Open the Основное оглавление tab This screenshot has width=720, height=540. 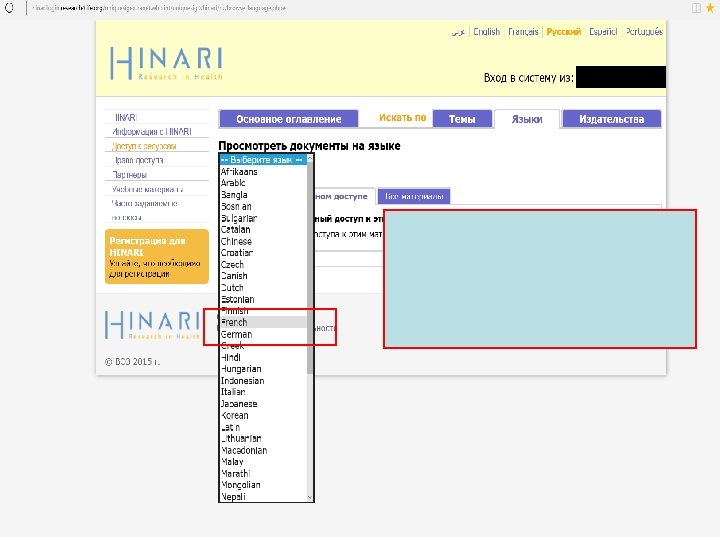pyautogui.click(x=288, y=119)
